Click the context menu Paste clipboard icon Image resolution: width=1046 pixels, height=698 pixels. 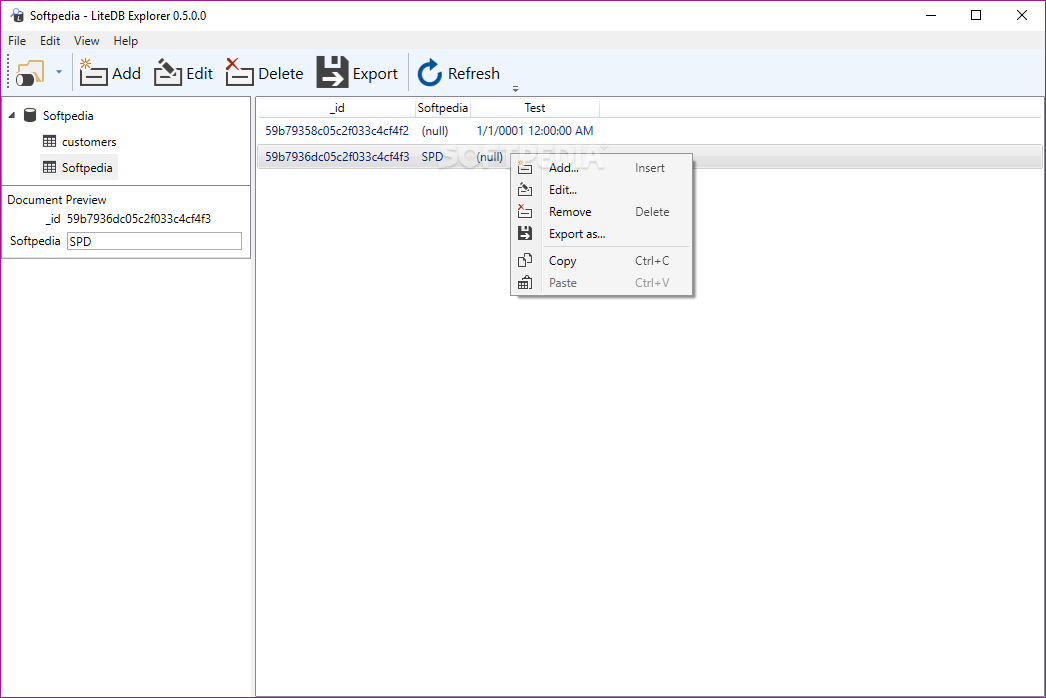(x=525, y=282)
